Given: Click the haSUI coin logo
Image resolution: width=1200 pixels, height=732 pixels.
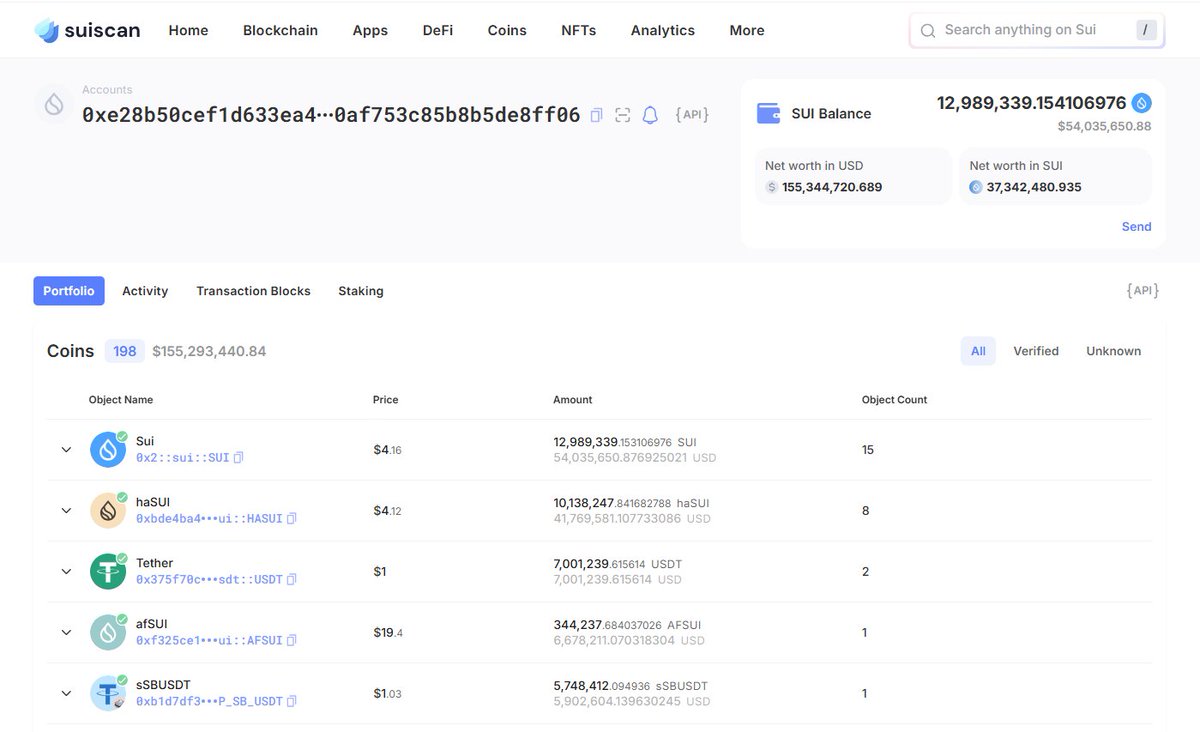Looking at the screenshot, I should click(x=108, y=511).
